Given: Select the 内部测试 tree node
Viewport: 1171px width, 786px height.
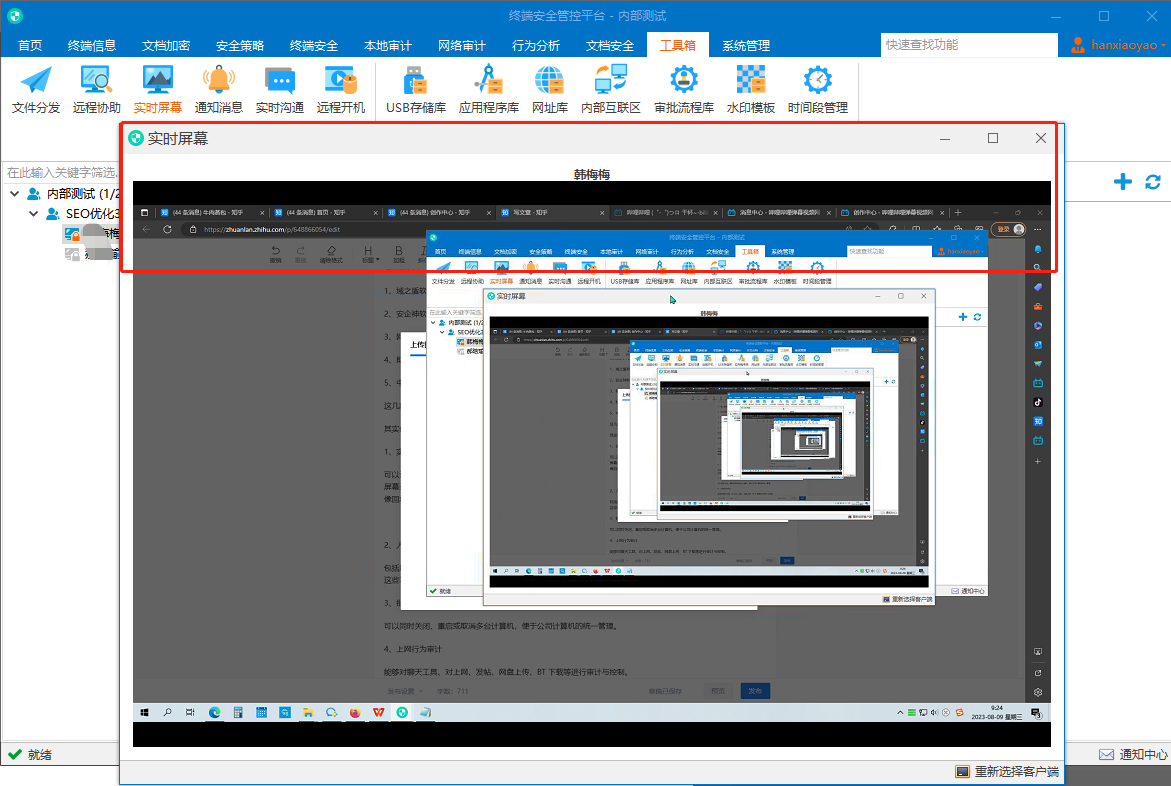Looking at the screenshot, I should (73, 194).
